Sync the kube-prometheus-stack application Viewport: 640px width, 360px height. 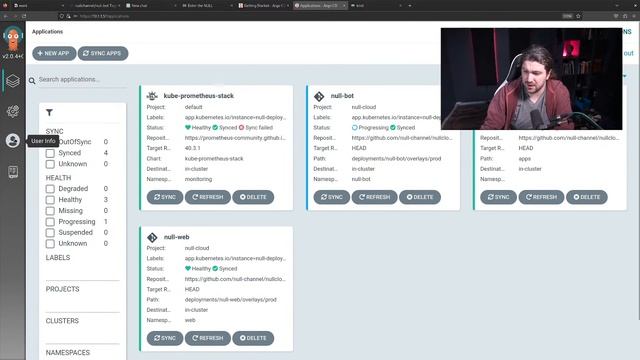165,197
